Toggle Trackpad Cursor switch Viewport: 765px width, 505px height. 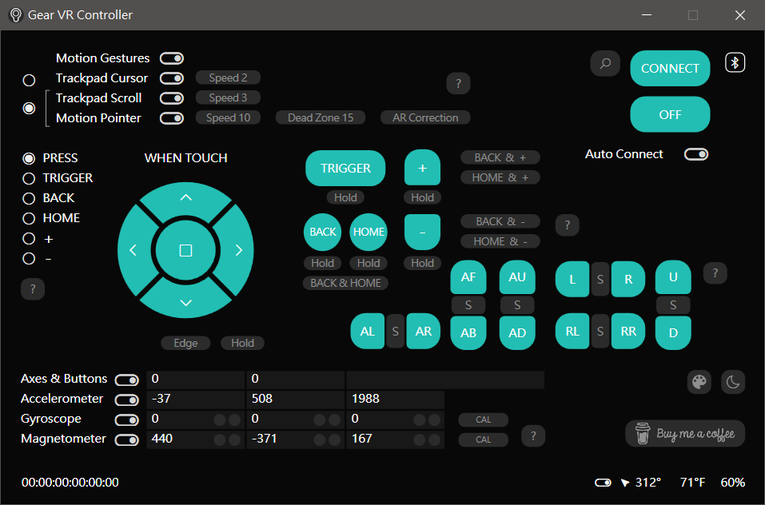[x=172, y=78]
